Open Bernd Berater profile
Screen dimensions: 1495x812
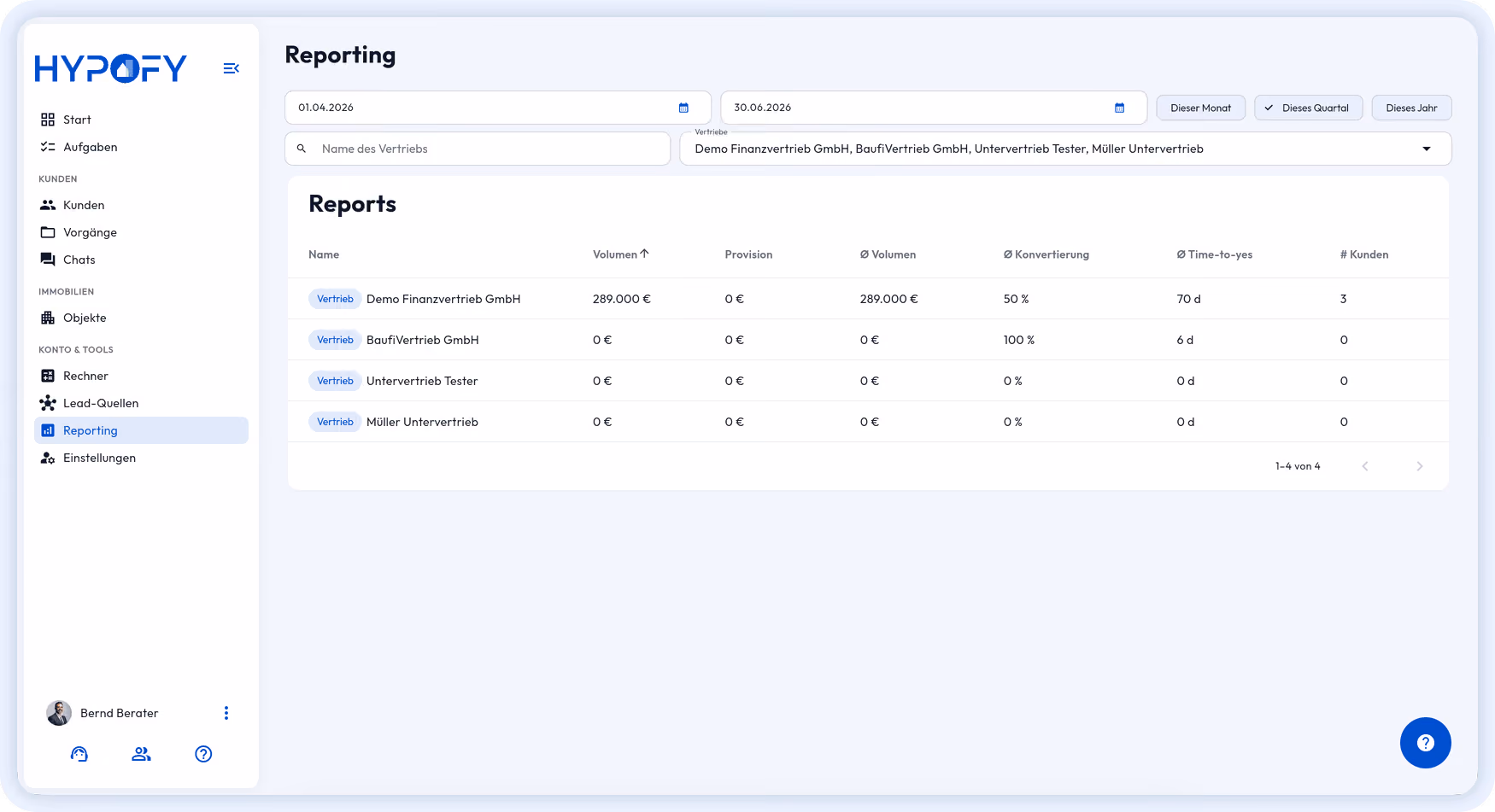coord(103,713)
